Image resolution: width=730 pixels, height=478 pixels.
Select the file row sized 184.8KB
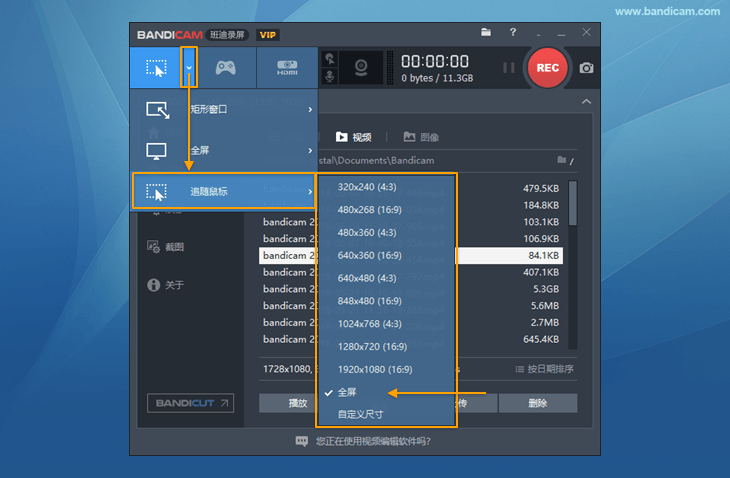[411, 205]
